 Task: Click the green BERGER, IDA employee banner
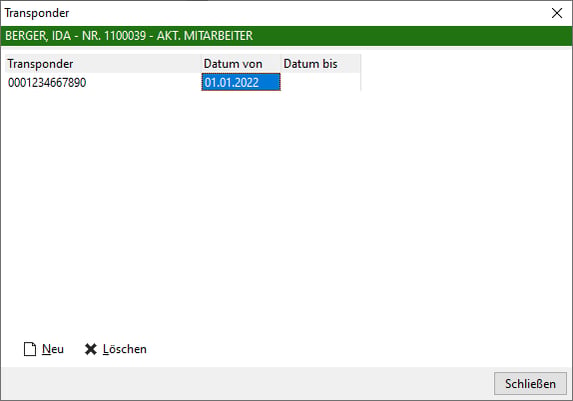286,36
